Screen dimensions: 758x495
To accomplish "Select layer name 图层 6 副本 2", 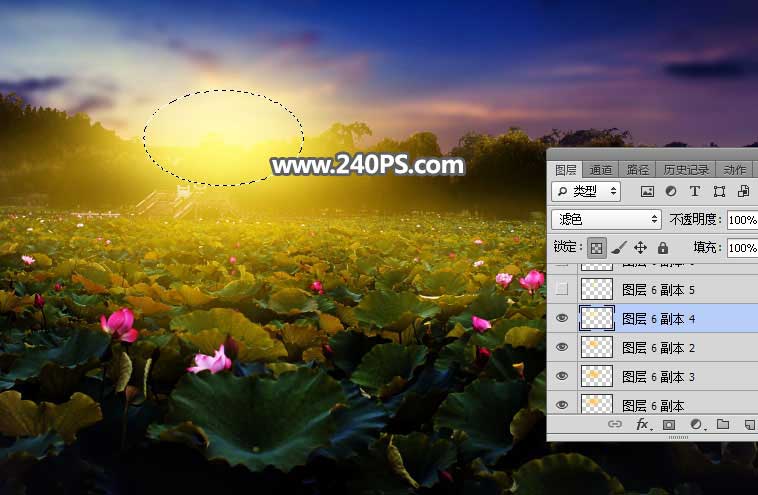I will click(x=658, y=348).
